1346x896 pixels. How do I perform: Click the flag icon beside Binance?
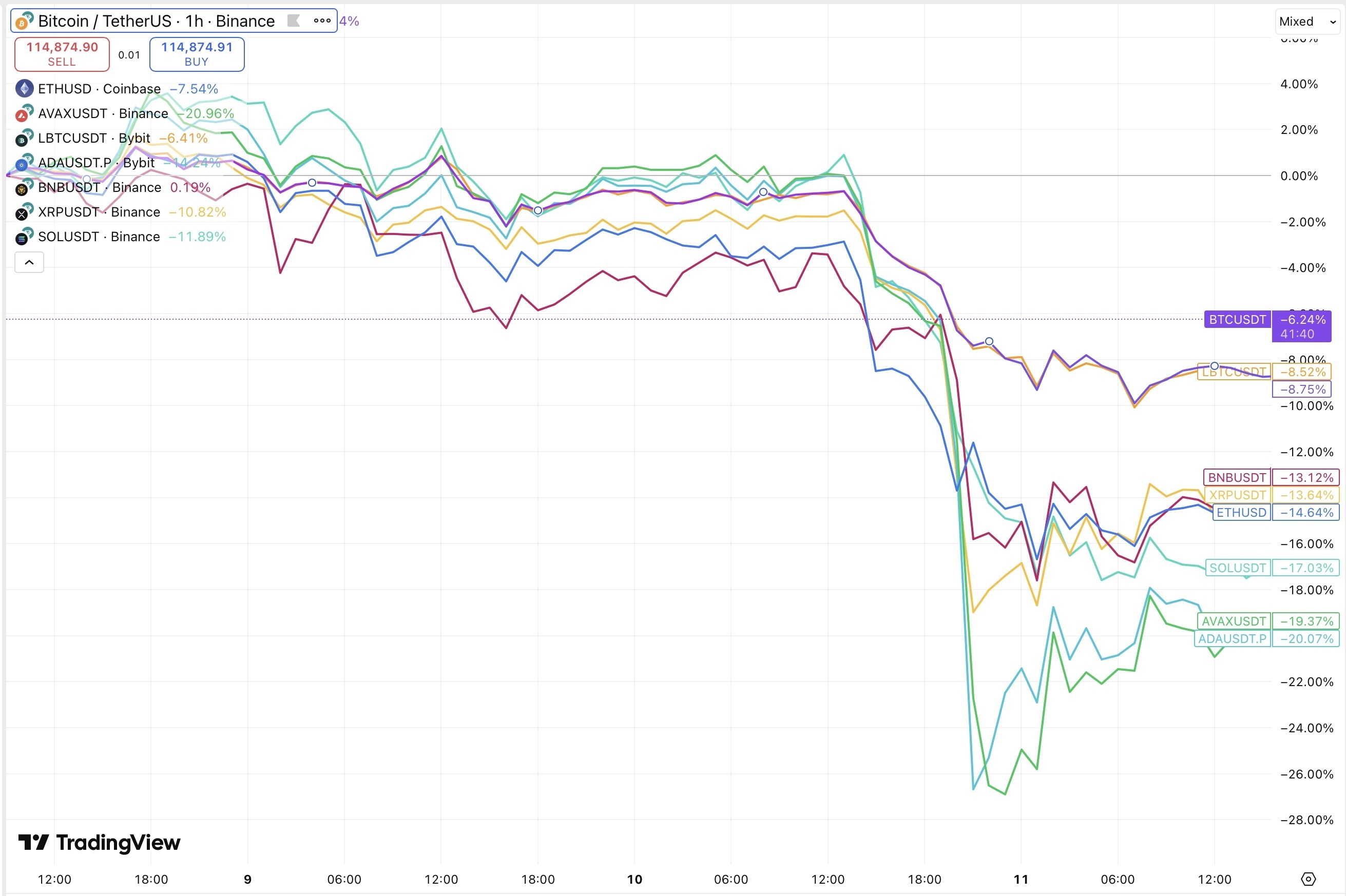[293, 21]
